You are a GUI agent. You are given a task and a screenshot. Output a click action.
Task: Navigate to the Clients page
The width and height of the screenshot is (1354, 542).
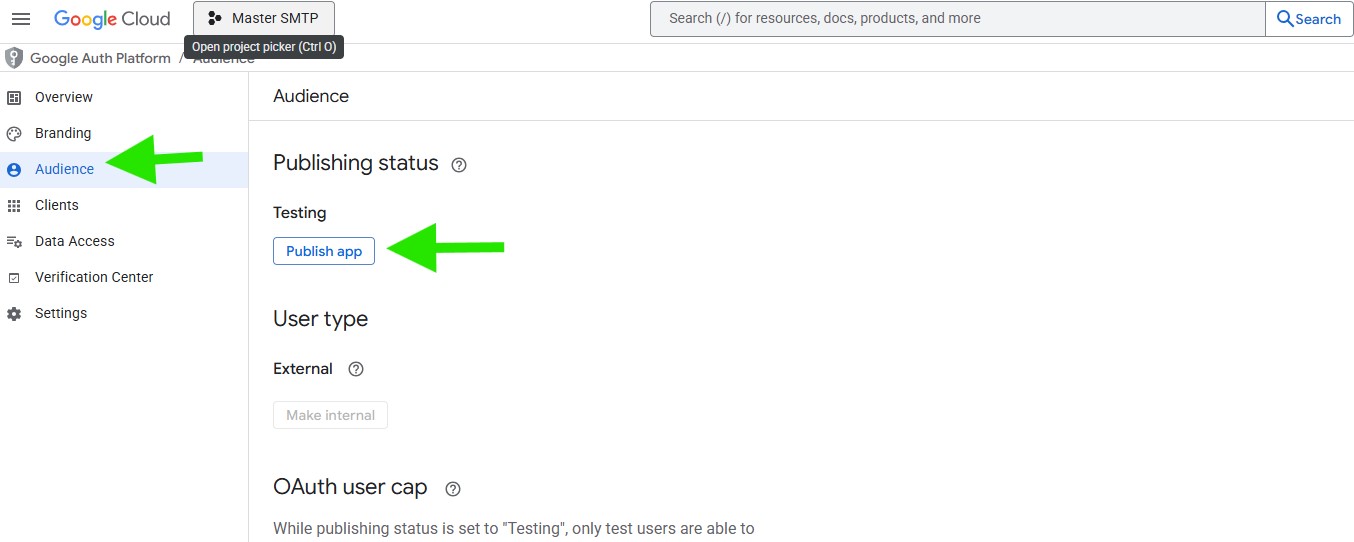tap(57, 205)
